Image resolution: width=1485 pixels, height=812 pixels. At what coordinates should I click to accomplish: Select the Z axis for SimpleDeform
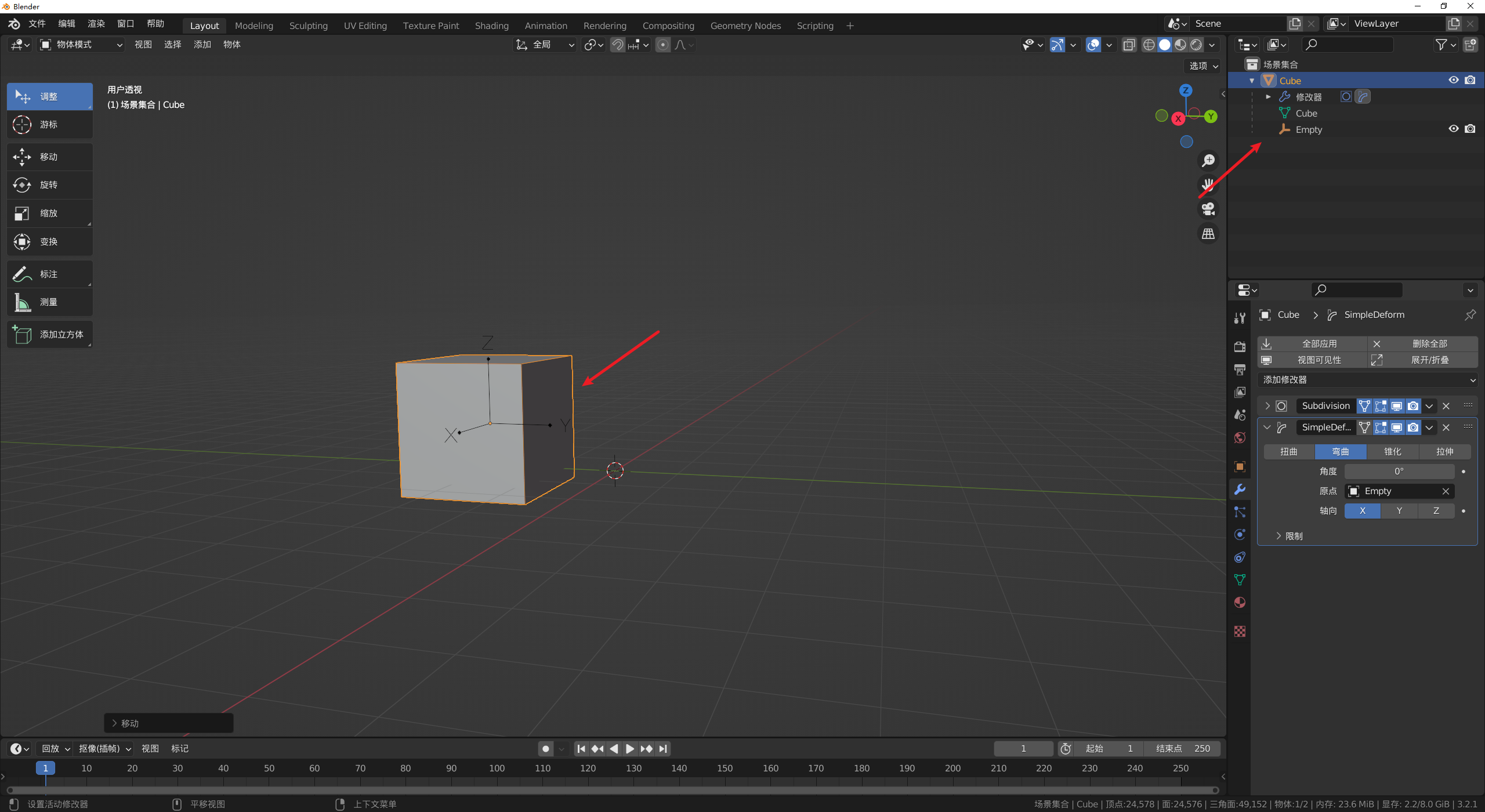click(1436, 511)
